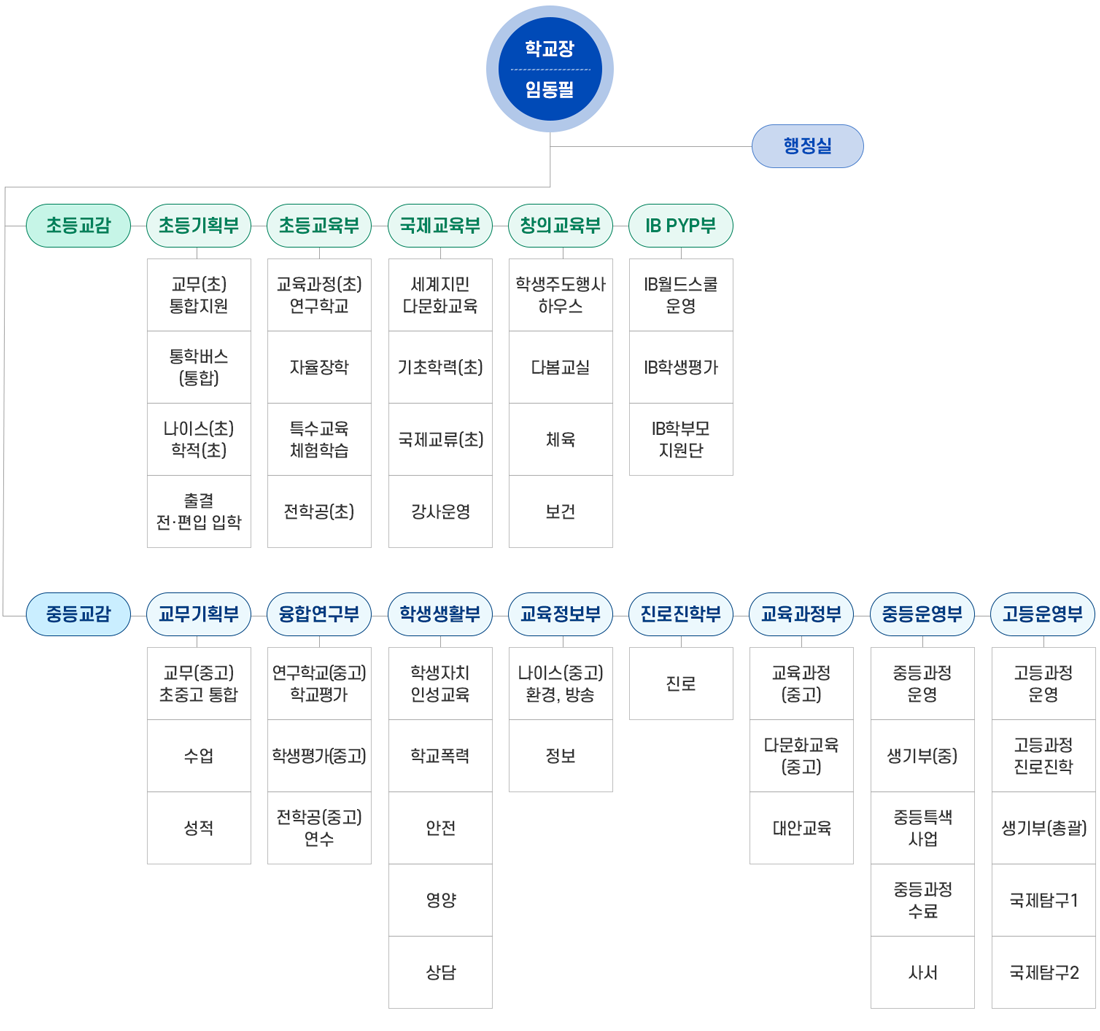Select the 다봄교실 cell
Viewport: 1100px width, 1031px height.
coord(560,367)
